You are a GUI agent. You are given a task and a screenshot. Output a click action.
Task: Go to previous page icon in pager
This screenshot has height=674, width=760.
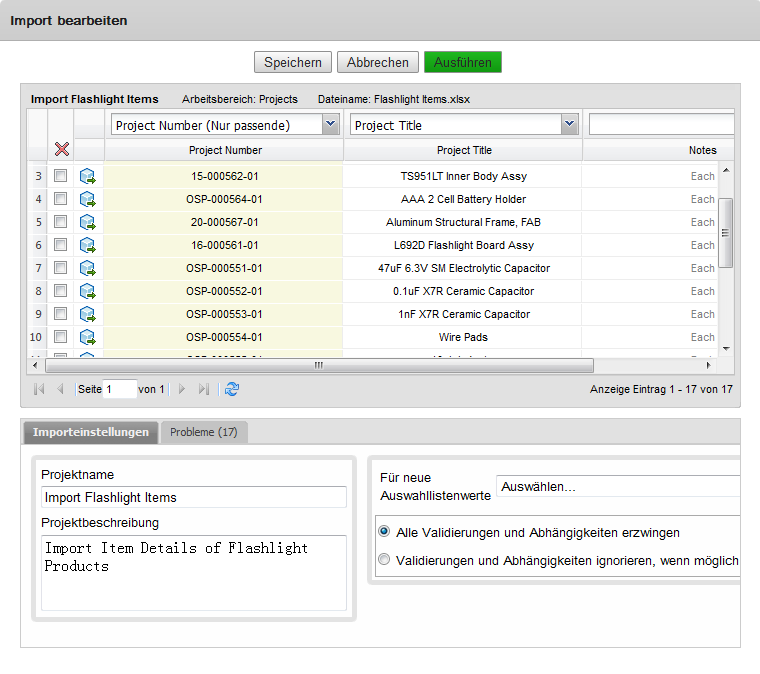60,389
